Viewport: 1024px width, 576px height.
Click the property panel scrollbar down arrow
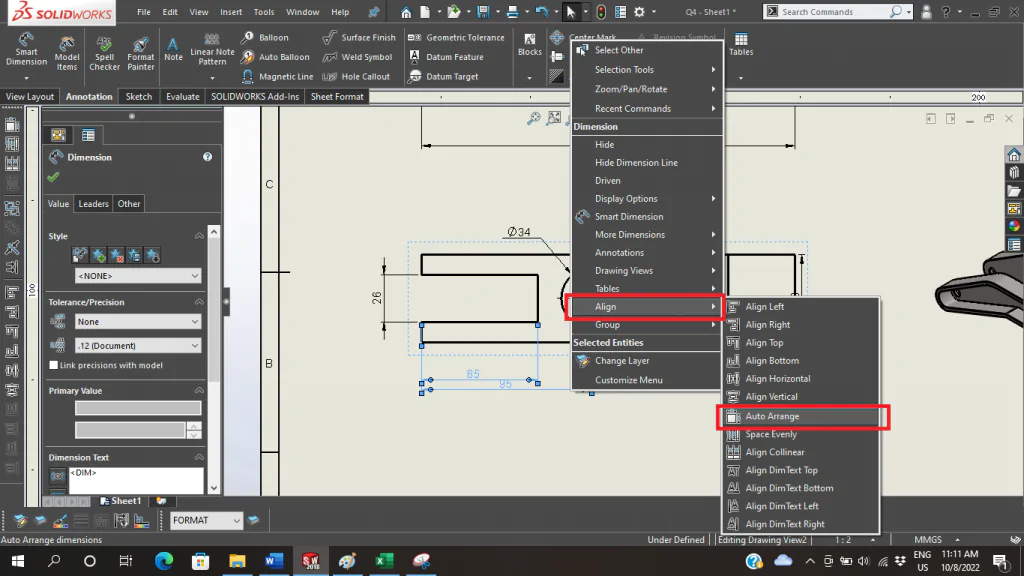[214, 487]
